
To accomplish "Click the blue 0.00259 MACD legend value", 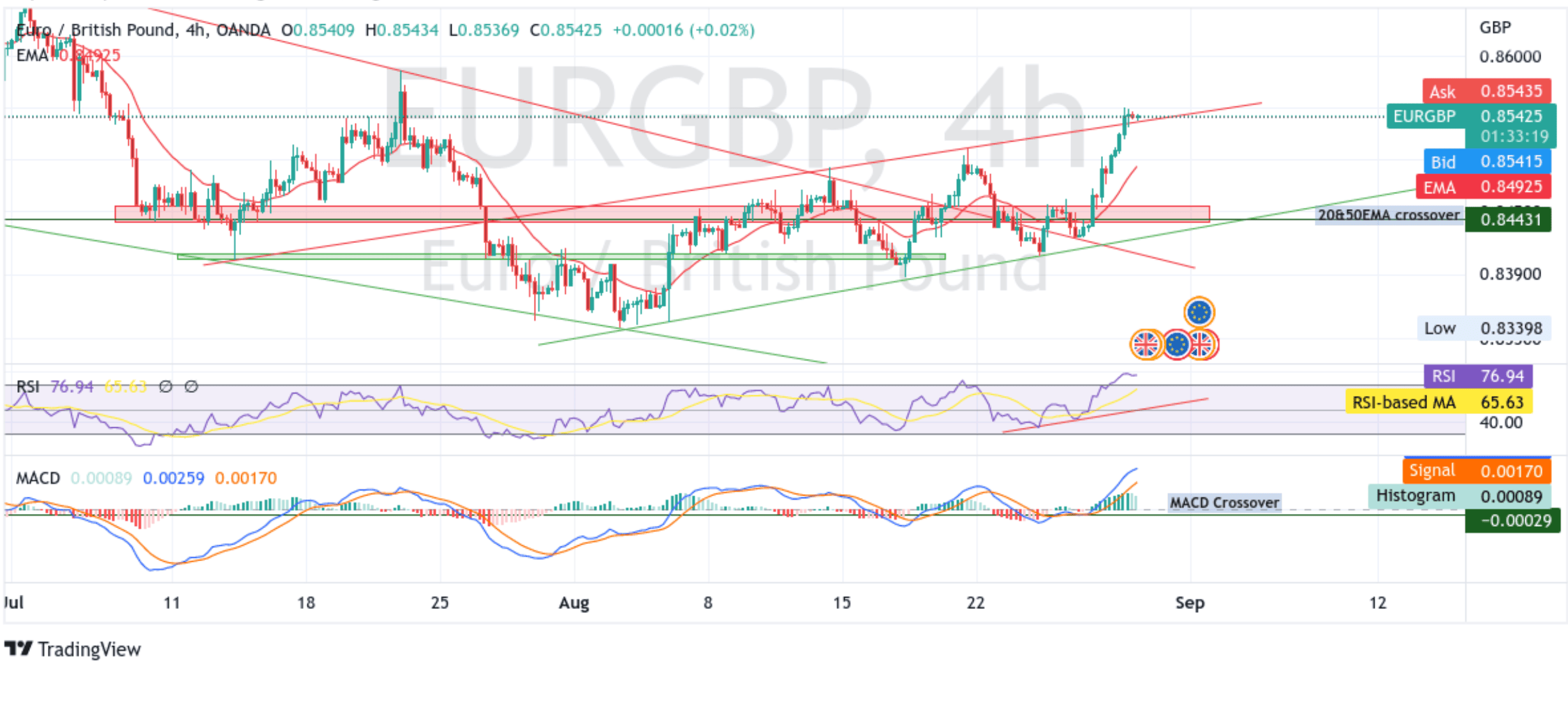I will point(174,478).
